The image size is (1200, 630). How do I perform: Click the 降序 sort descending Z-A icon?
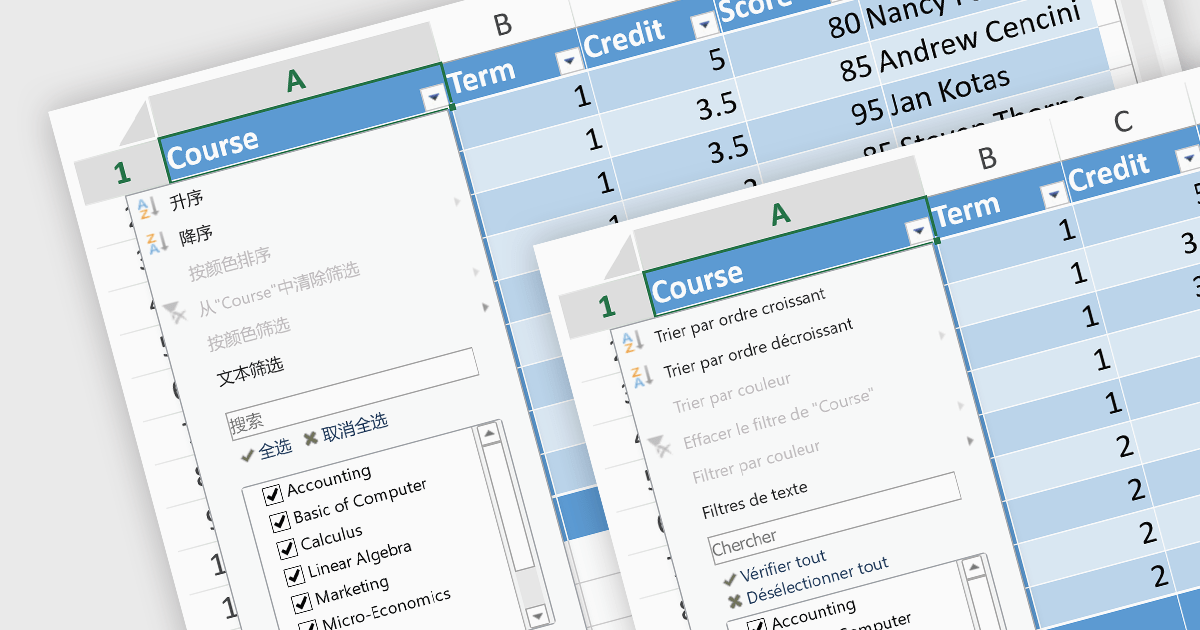[156, 241]
